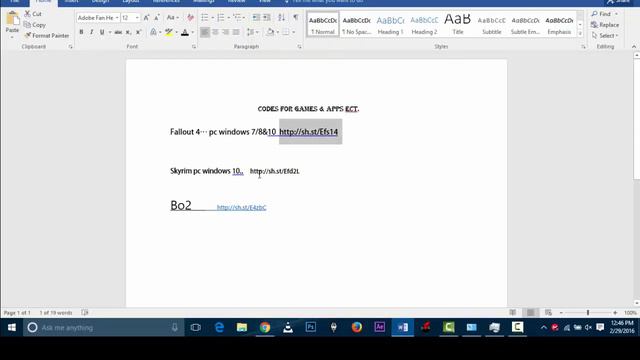Viewport: 640px width, 360px height.
Task: Click the proofing status icon in status bar
Action: pyautogui.click(x=84, y=313)
